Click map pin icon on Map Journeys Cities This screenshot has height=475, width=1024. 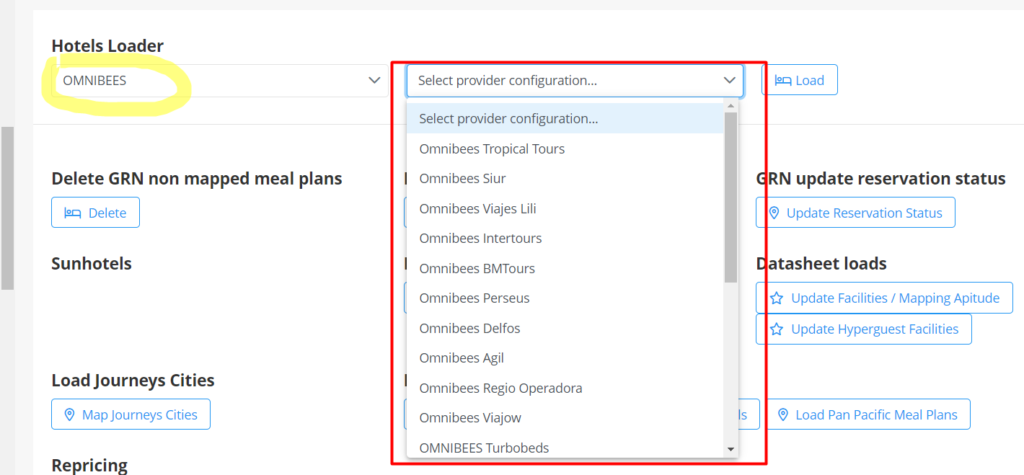point(69,415)
